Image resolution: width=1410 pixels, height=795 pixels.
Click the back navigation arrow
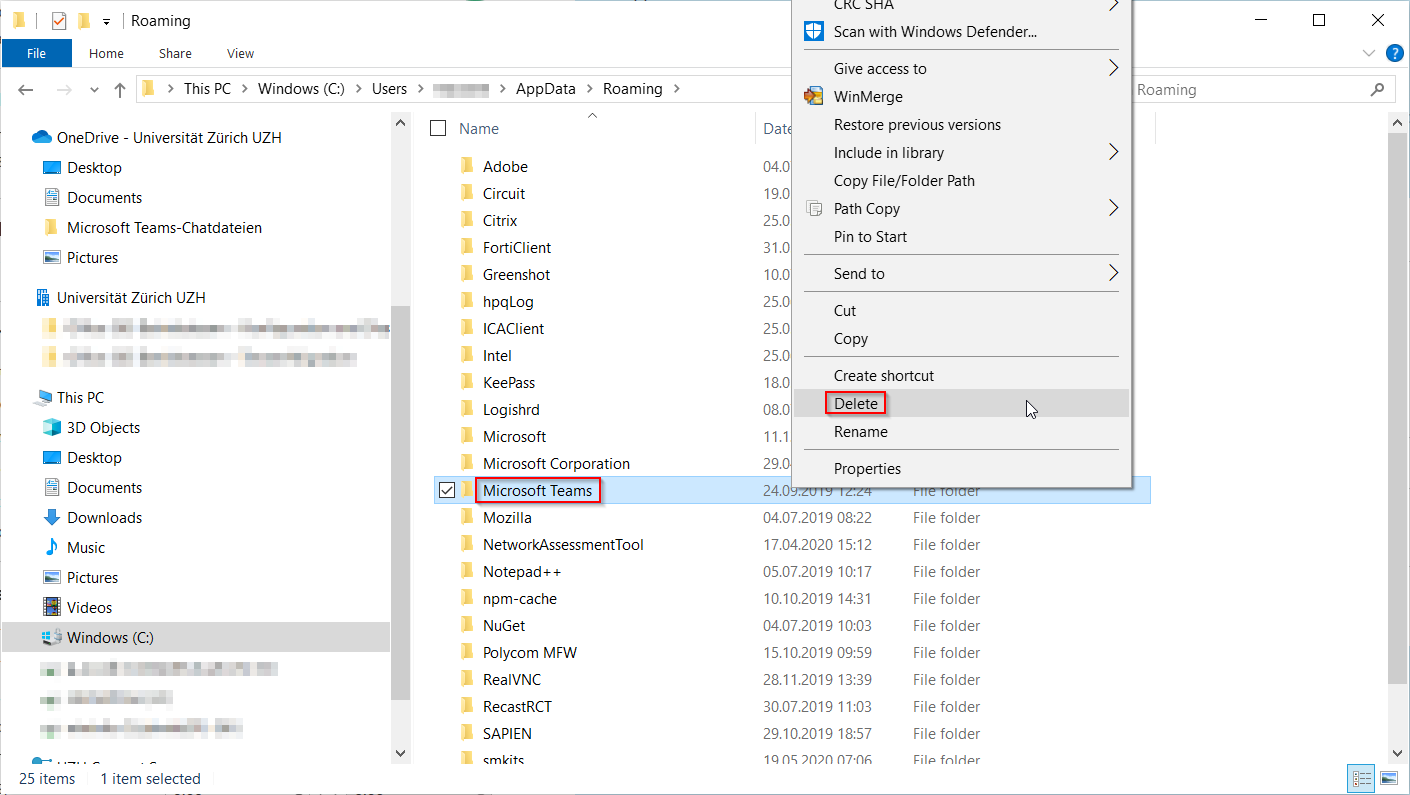click(x=25, y=89)
